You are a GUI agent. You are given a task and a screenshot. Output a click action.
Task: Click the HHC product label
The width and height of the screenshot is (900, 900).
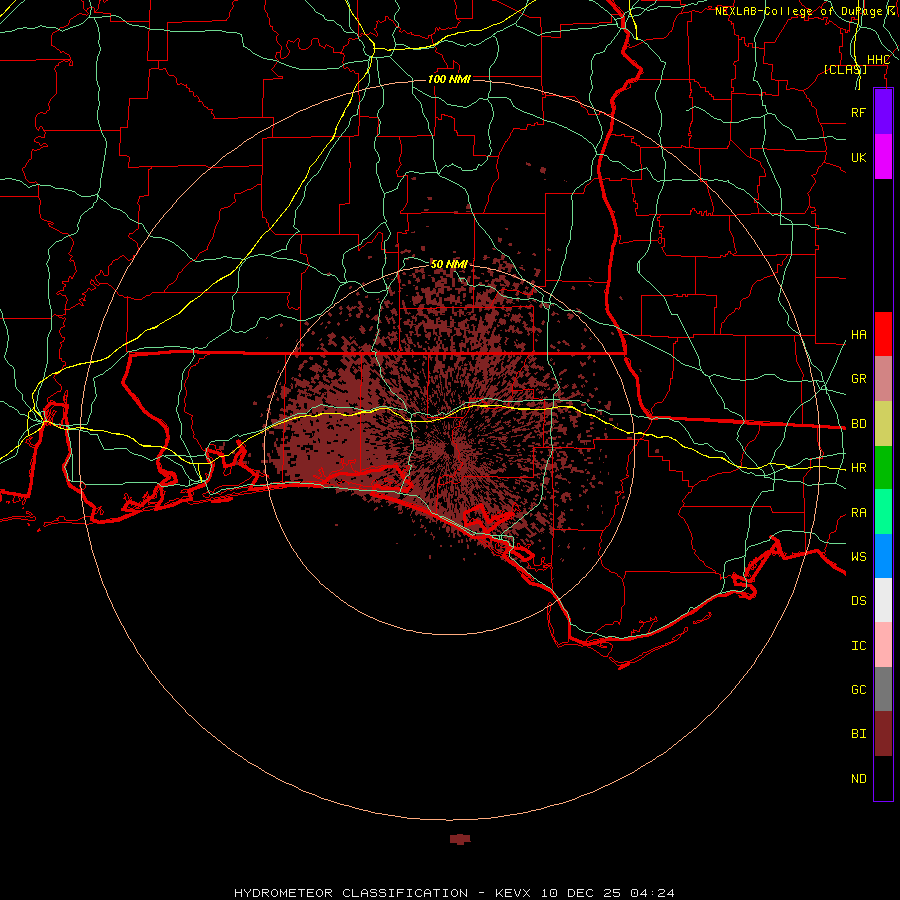pos(878,60)
